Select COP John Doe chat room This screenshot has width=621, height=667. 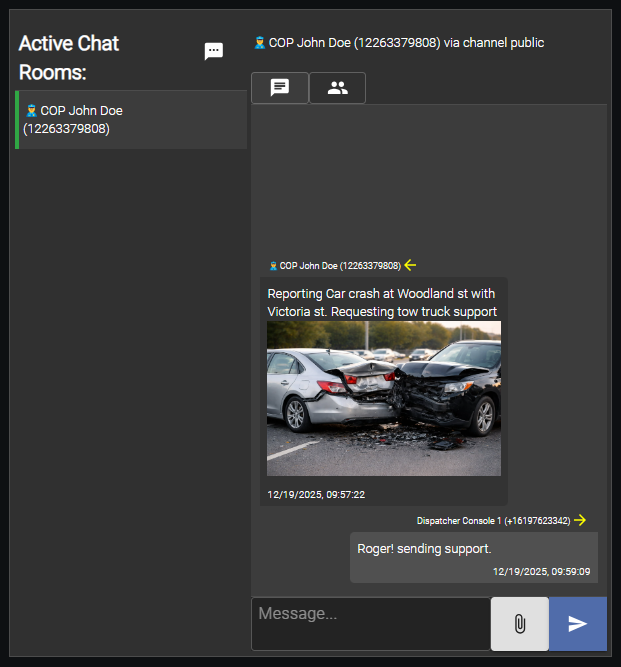[131, 120]
